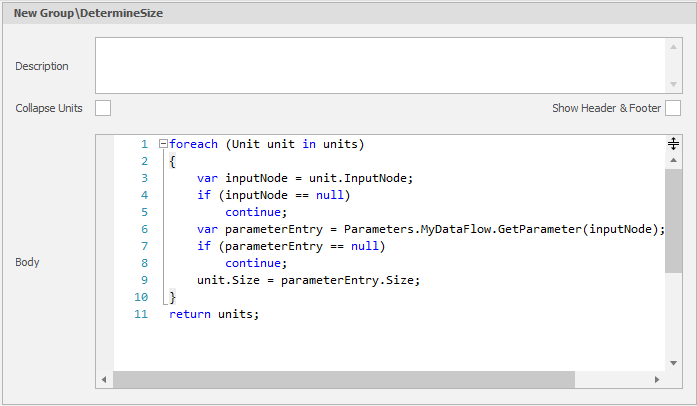The width and height of the screenshot is (697, 406).
Task: Collapse the foreach code block
Action: click(x=163, y=144)
